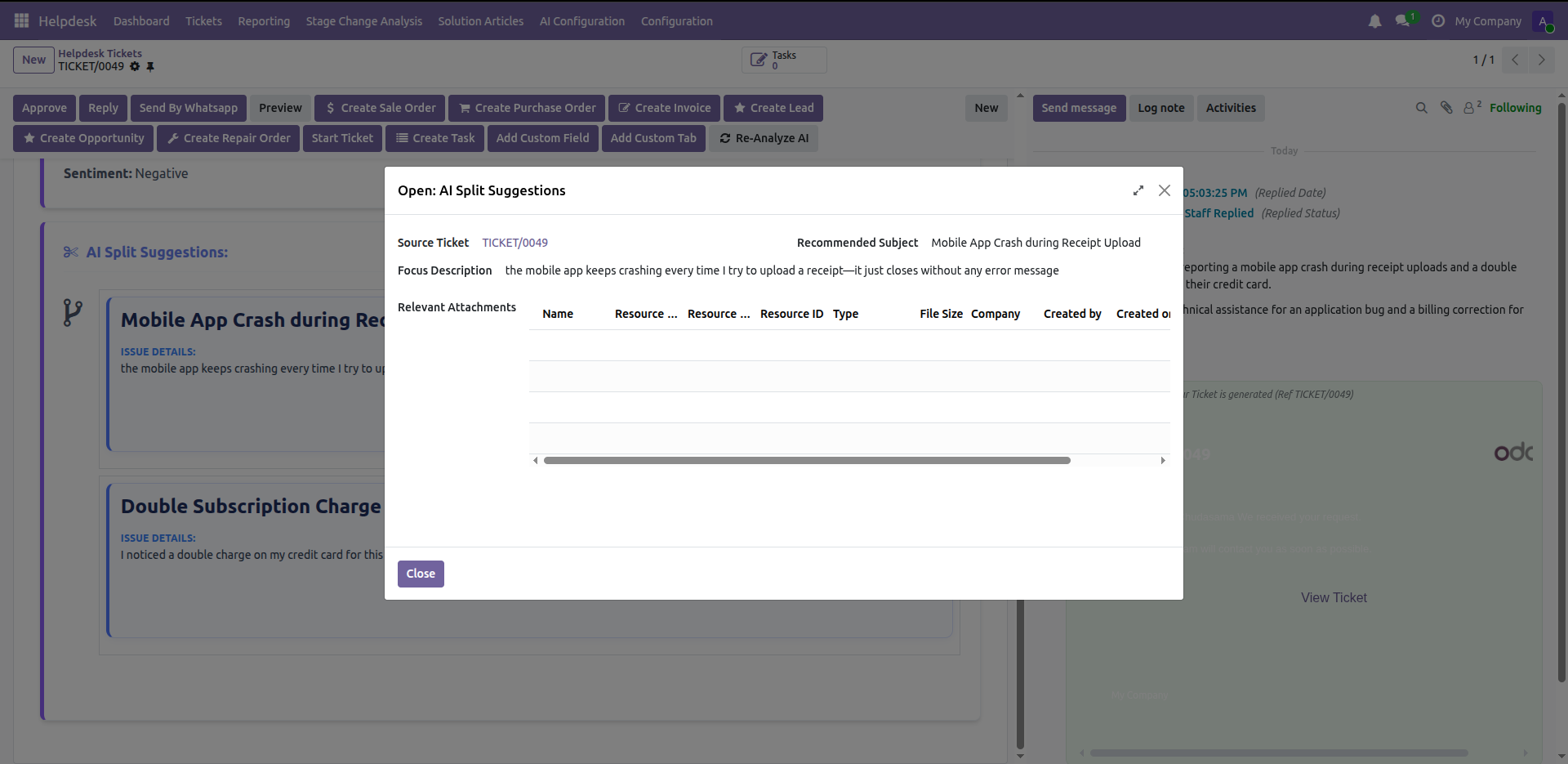Screen dimensions: 1568x764
Task: Click the branch icon beside split suggestions
Action: click(73, 313)
